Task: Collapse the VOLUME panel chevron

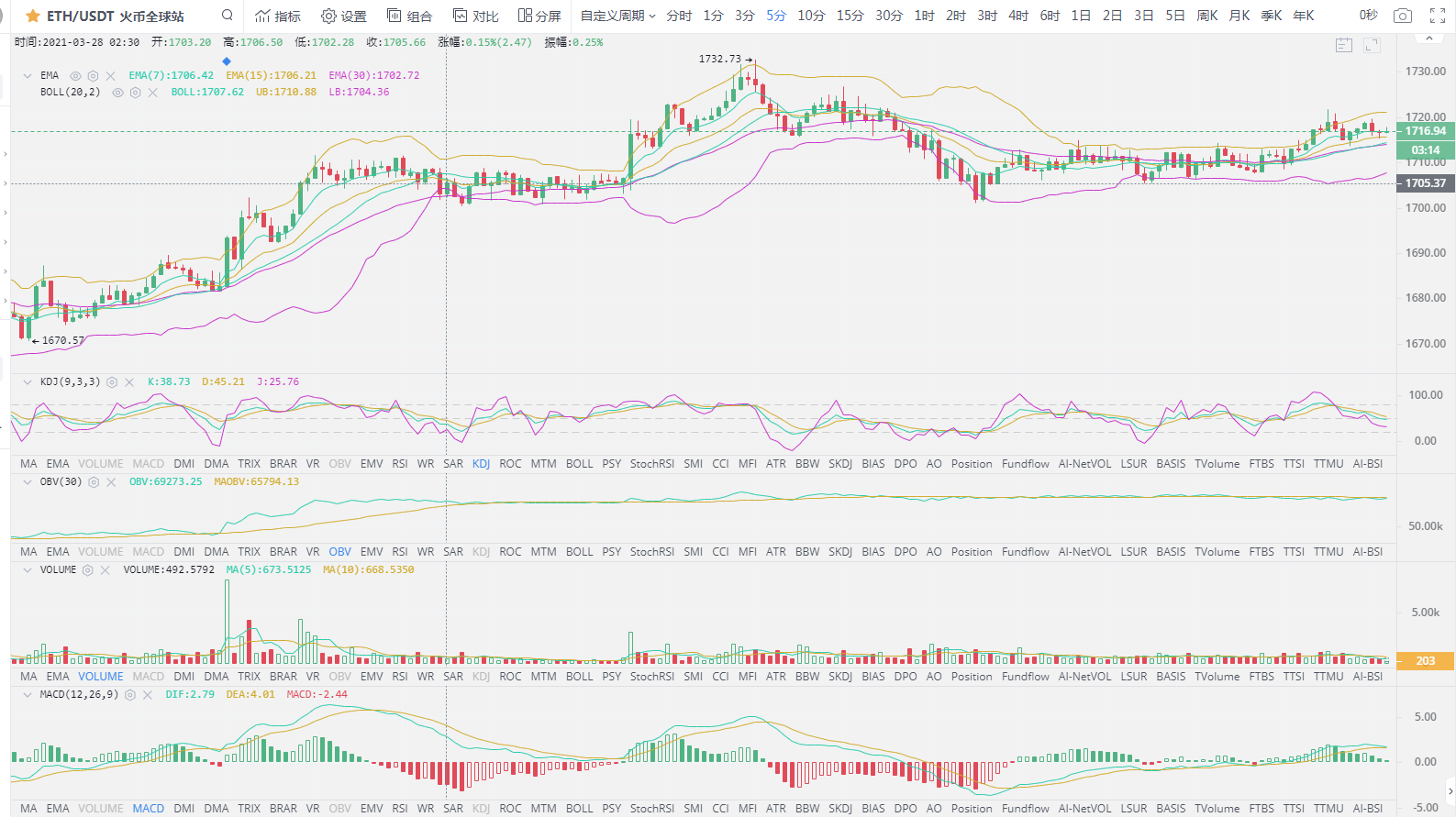Action: (28, 570)
